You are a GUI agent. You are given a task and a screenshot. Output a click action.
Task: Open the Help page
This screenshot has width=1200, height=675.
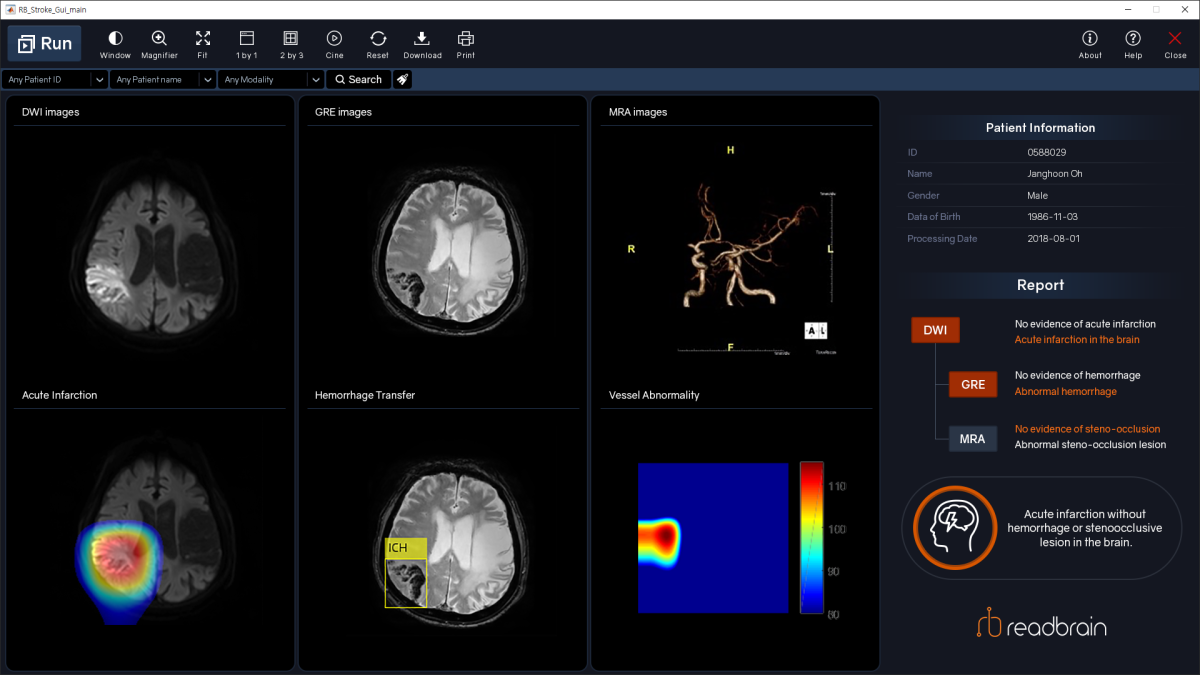pos(1133,43)
